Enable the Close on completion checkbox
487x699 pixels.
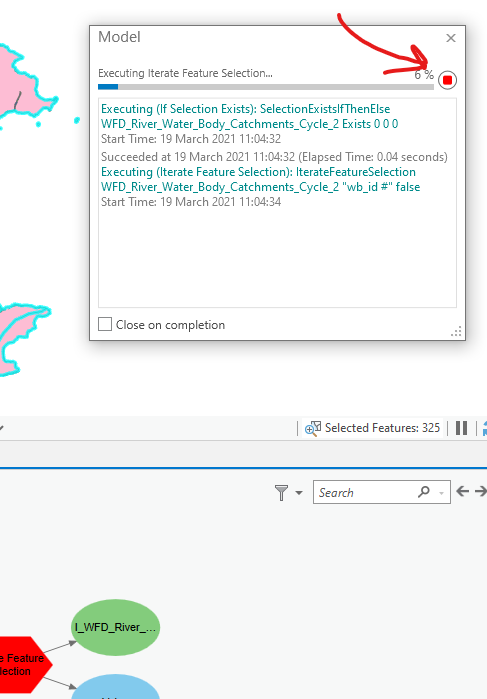click(x=105, y=324)
